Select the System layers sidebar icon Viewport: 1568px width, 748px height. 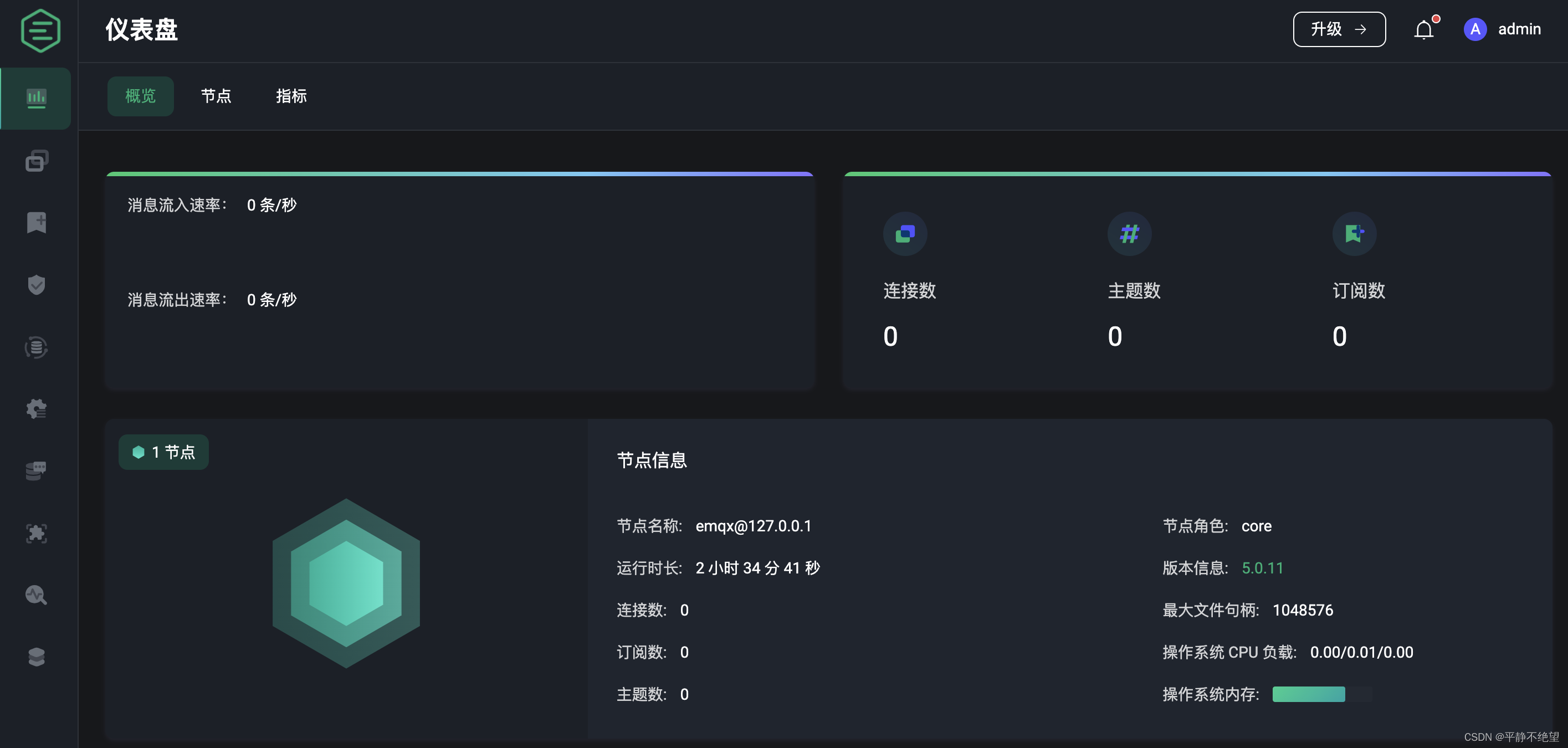[x=37, y=657]
